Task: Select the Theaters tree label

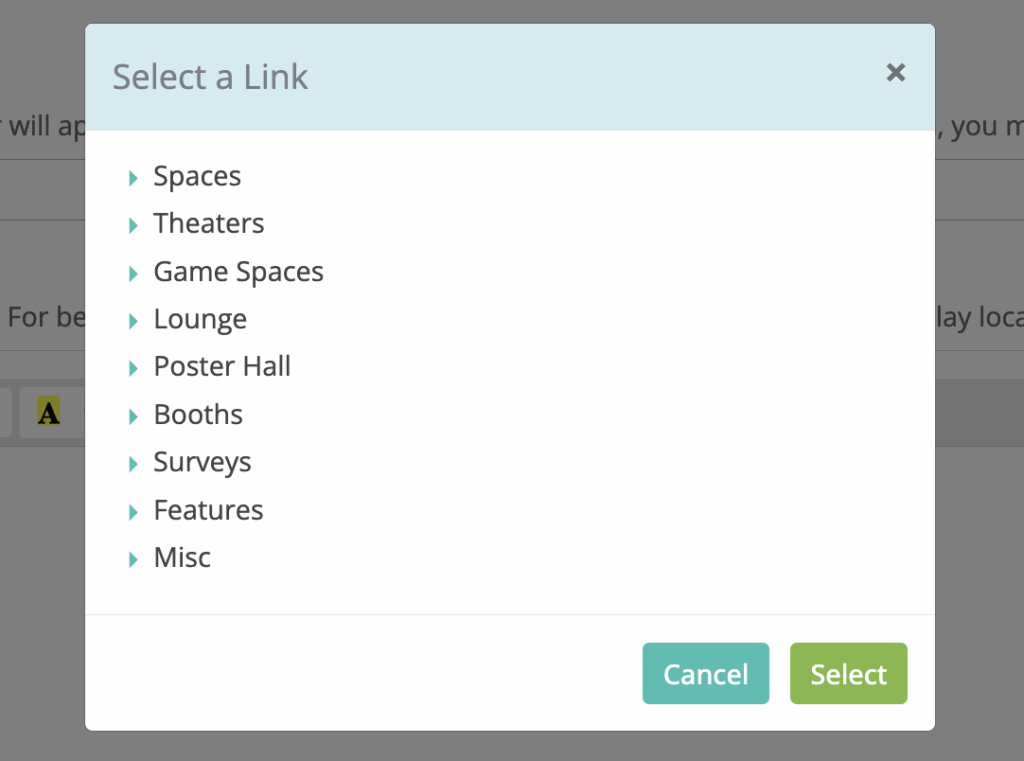Action: point(208,224)
